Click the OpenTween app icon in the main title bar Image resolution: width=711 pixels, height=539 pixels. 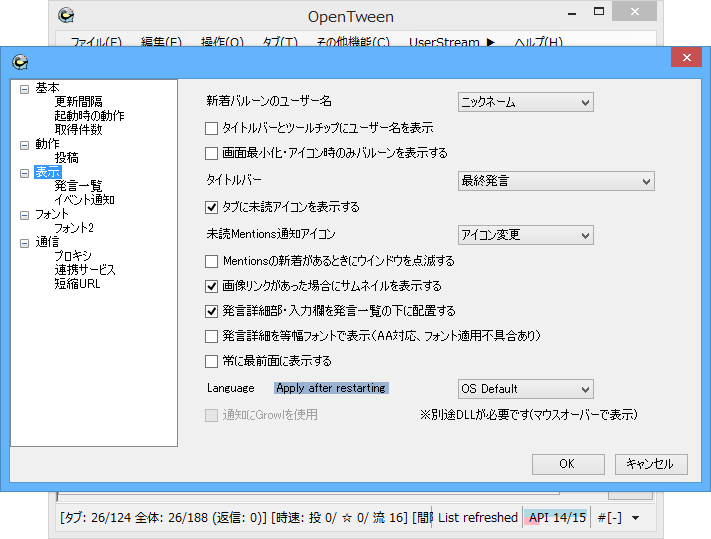coord(66,15)
